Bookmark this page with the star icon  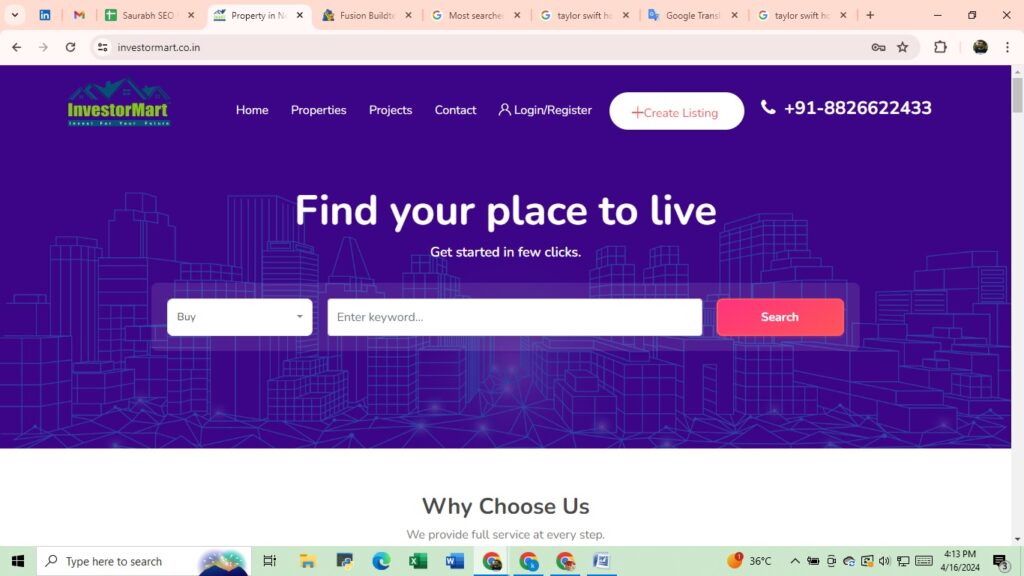(903, 47)
